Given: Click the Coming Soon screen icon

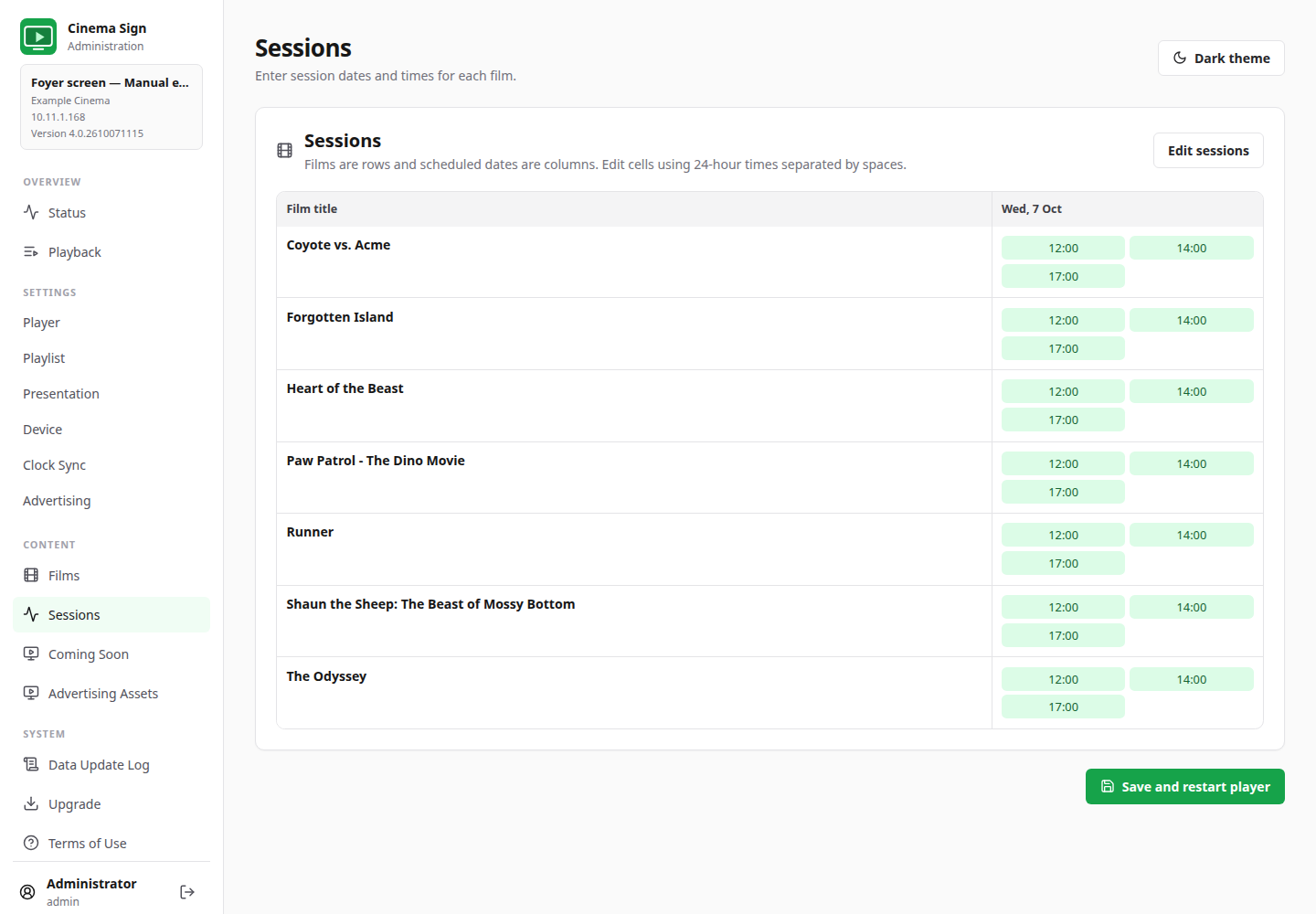Looking at the screenshot, I should click(x=31, y=654).
